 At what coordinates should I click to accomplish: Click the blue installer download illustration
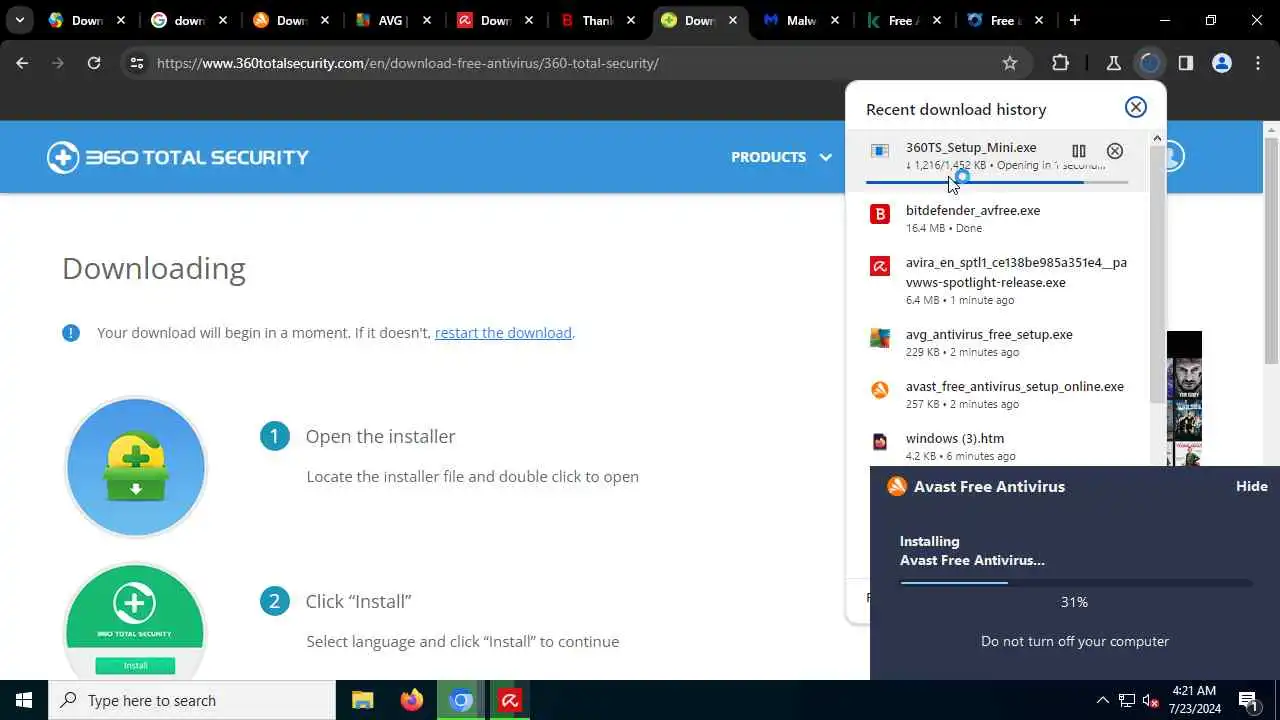point(136,467)
